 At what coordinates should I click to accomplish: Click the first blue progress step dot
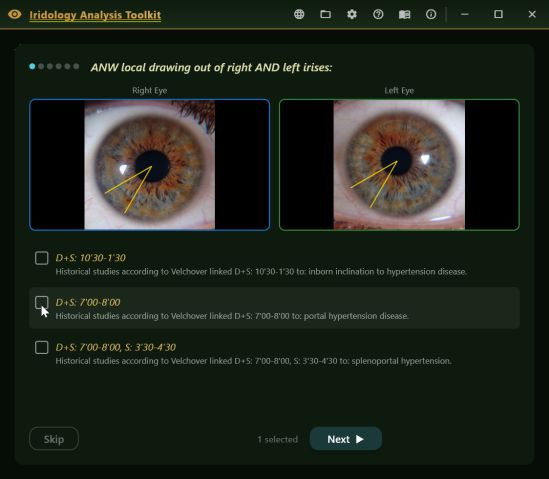32,66
